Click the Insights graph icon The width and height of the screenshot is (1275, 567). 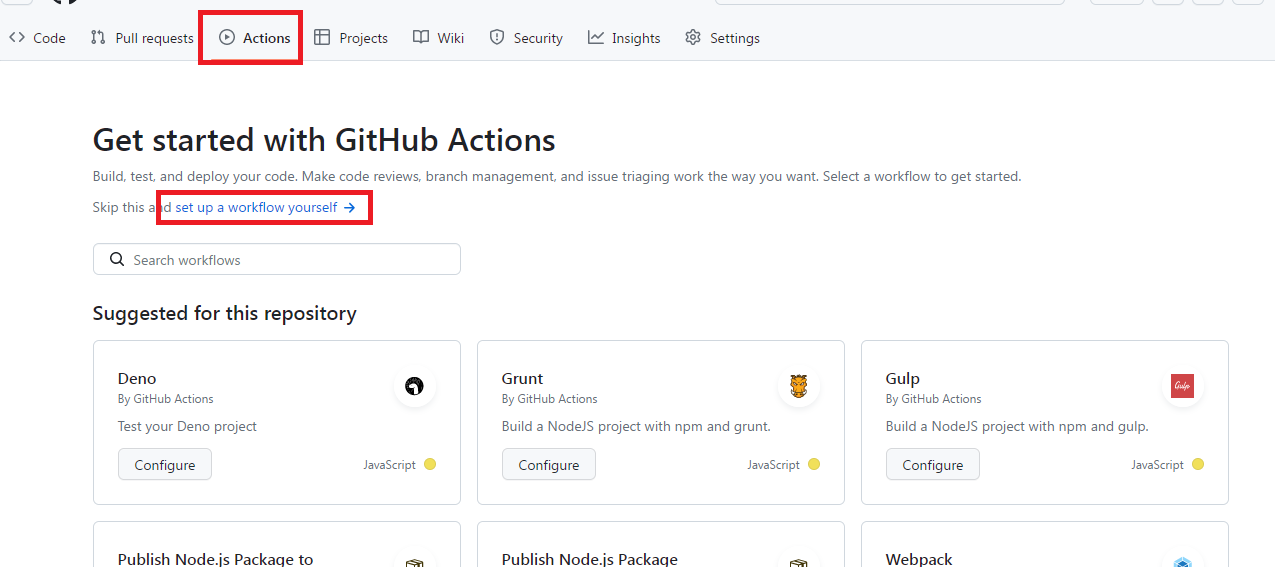[x=596, y=38]
